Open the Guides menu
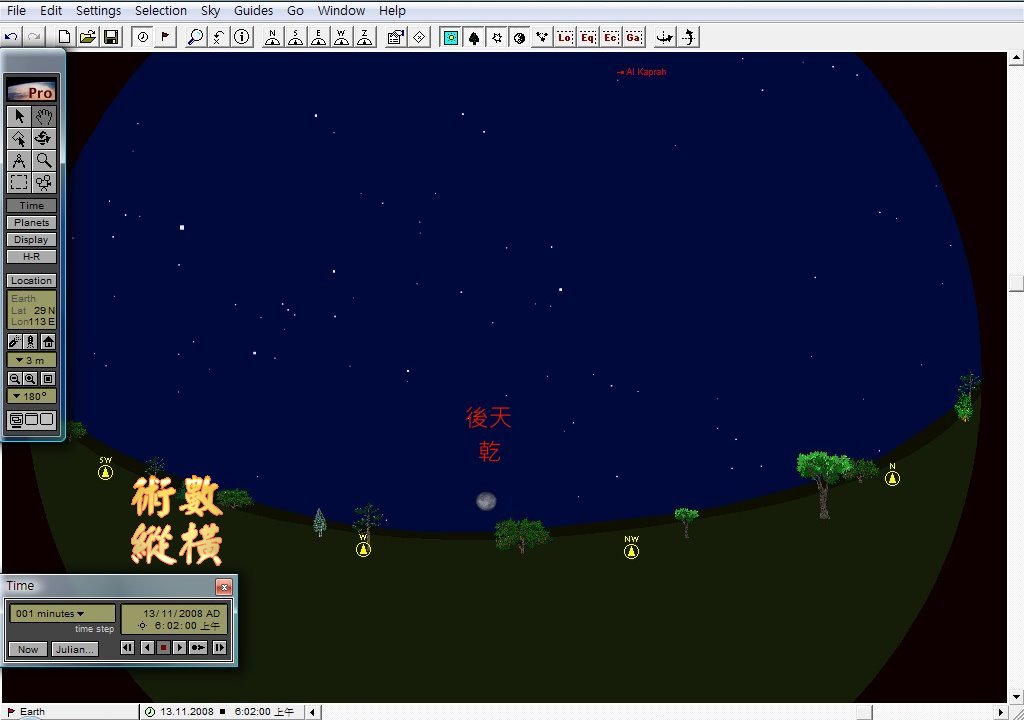This screenshot has height=720, width=1024. 253,10
